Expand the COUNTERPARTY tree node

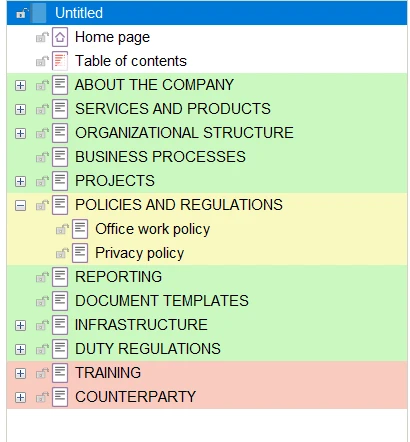pyautogui.click(x=20, y=398)
